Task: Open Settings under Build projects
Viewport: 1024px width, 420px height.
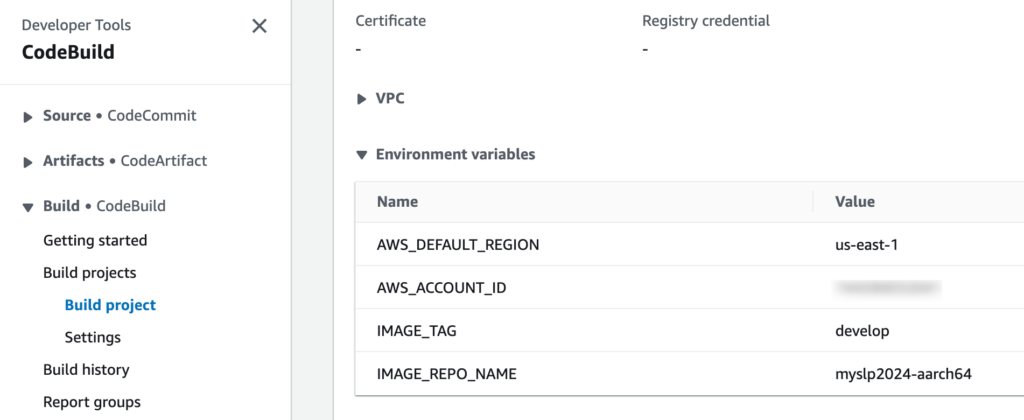Action: click(x=93, y=337)
